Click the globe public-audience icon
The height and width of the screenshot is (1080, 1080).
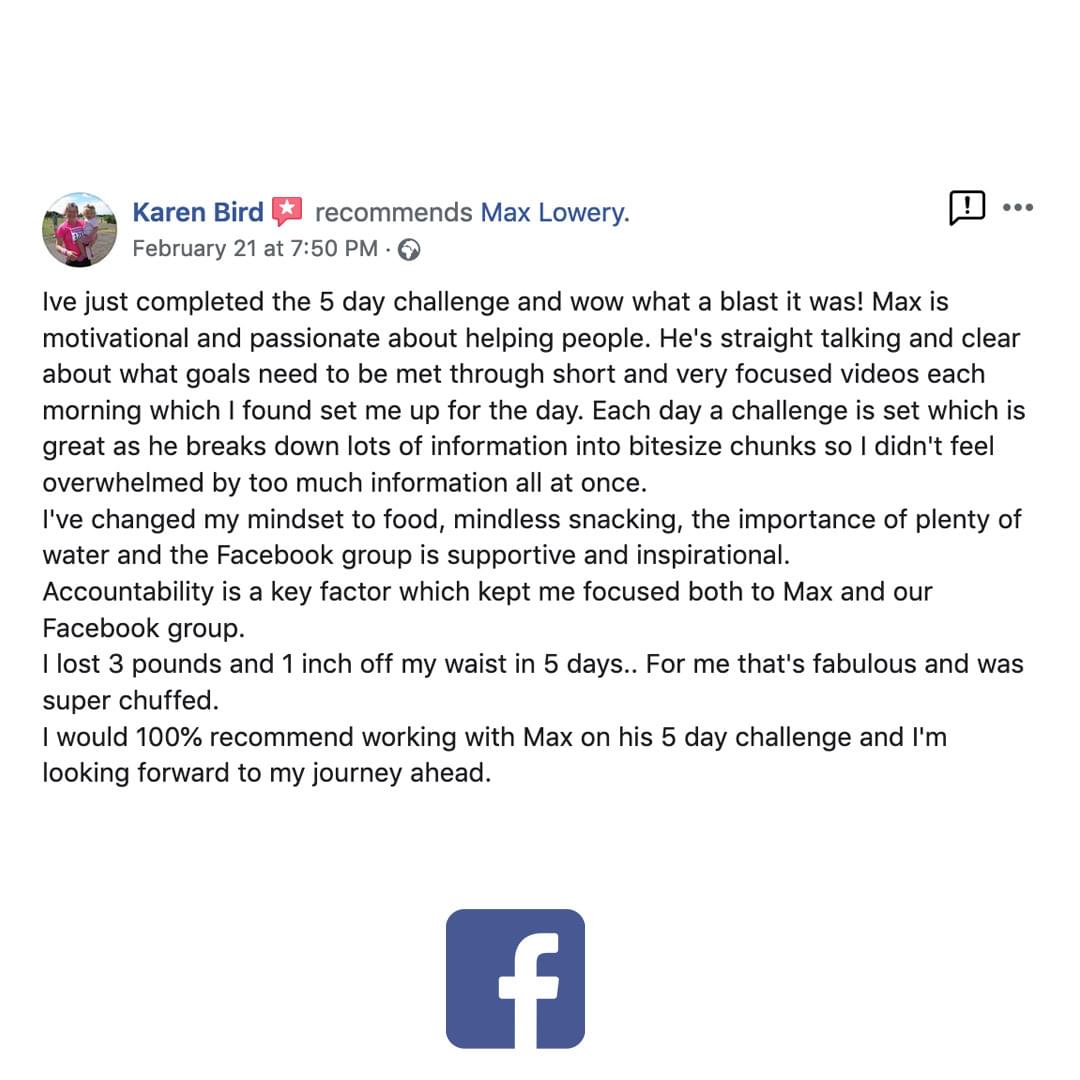coord(409,249)
